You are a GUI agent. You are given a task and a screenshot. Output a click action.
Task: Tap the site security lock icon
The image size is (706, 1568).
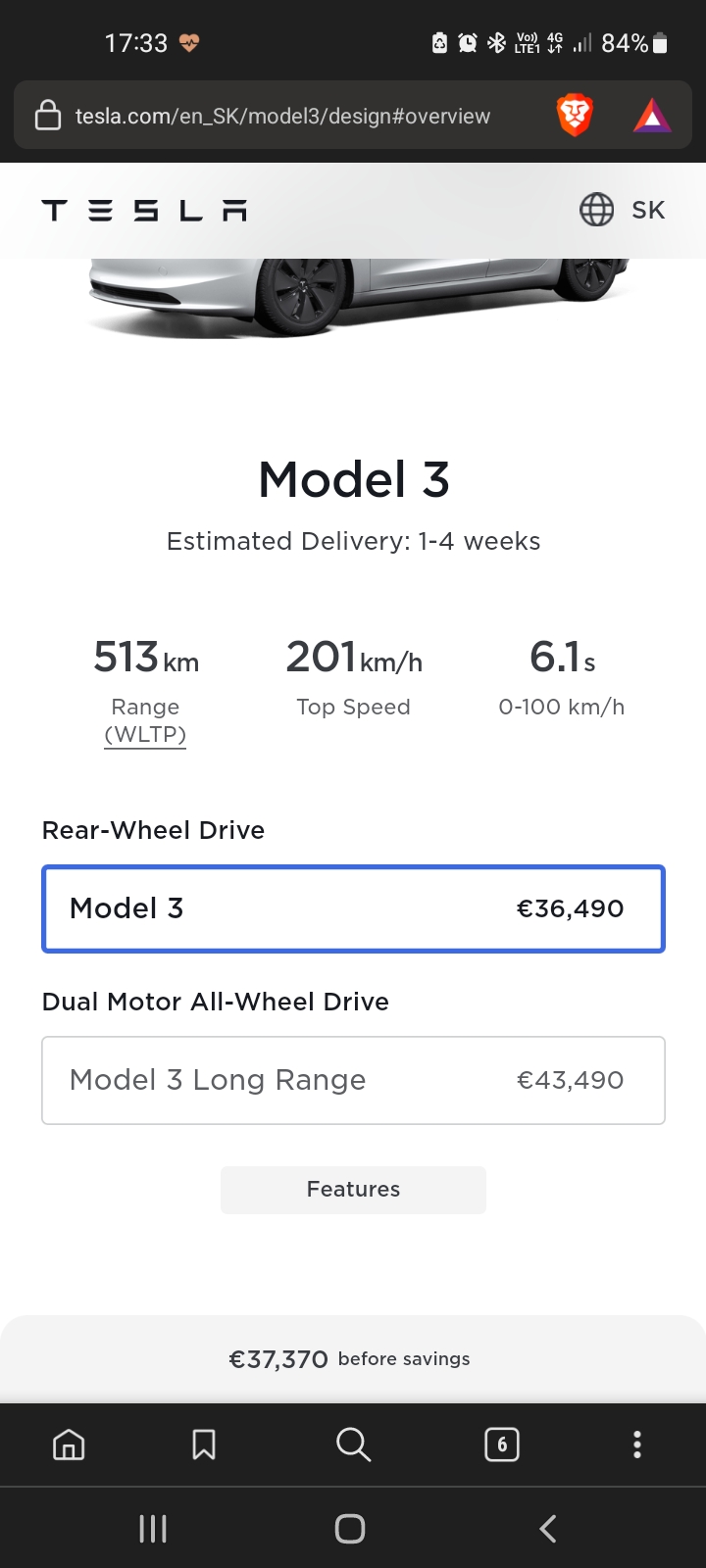(x=48, y=116)
